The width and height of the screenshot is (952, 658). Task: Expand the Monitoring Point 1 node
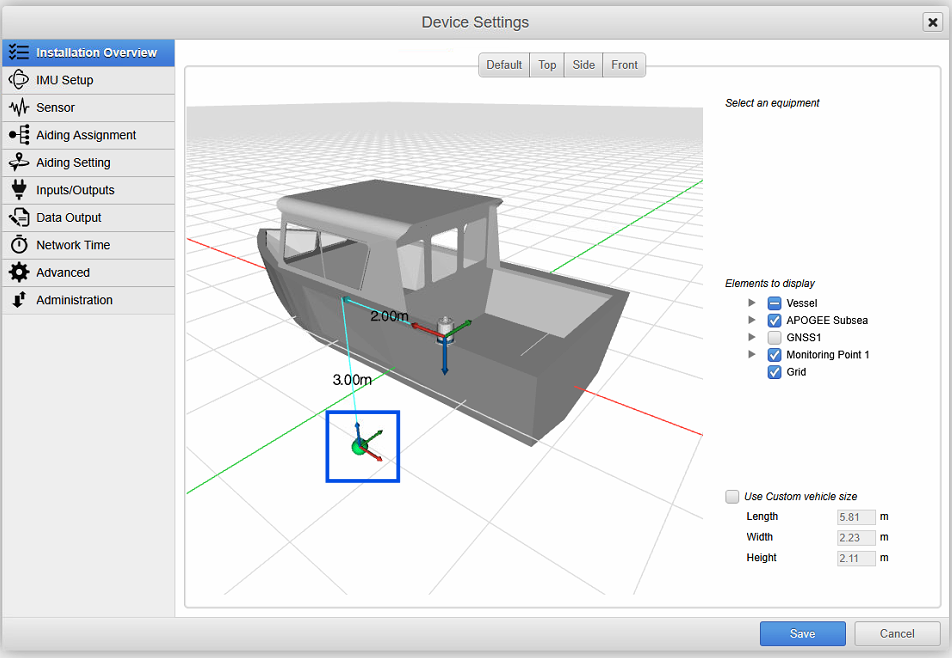pyautogui.click(x=752, y=355)
